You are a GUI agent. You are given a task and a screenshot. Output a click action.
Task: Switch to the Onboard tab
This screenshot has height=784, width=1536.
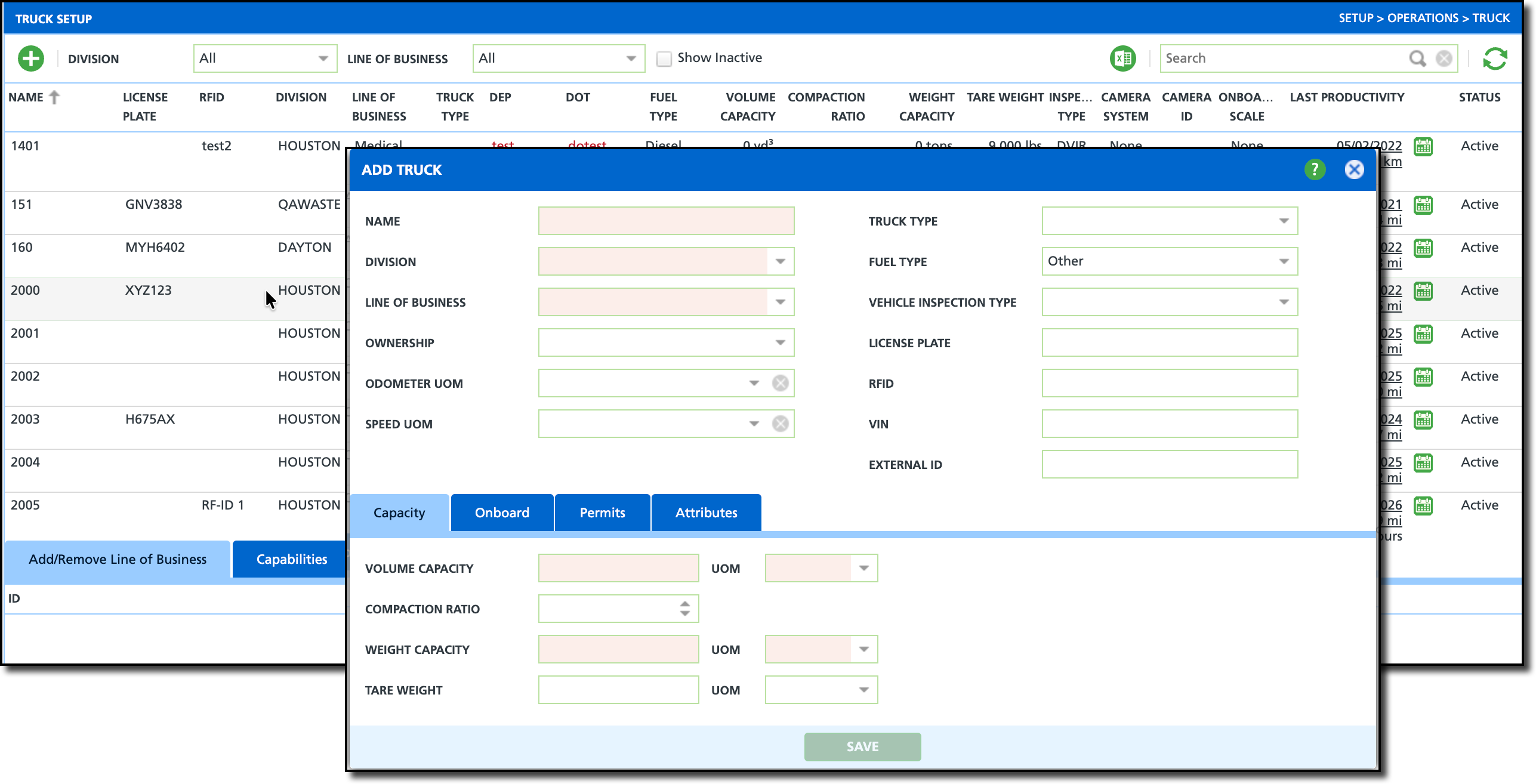(502, 513)
